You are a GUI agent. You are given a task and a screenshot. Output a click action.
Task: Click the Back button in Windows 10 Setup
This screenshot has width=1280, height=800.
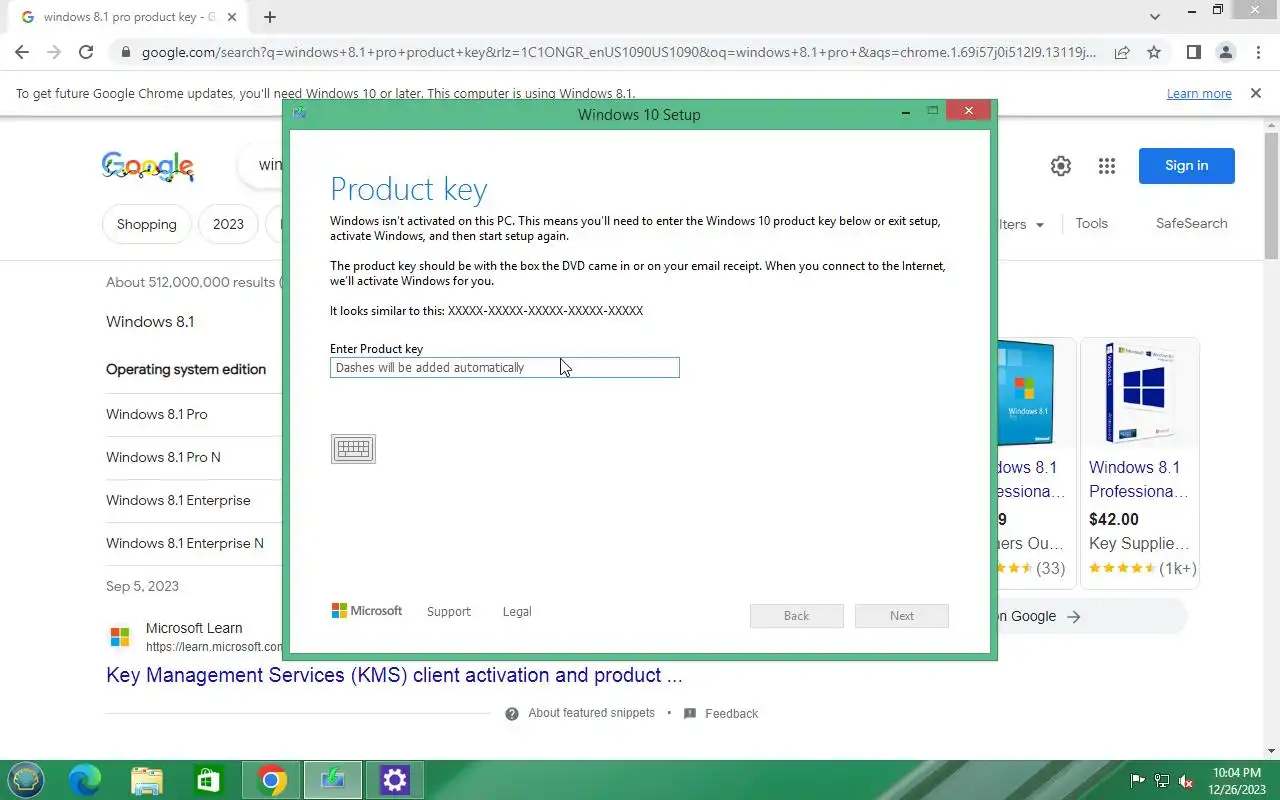797,616
